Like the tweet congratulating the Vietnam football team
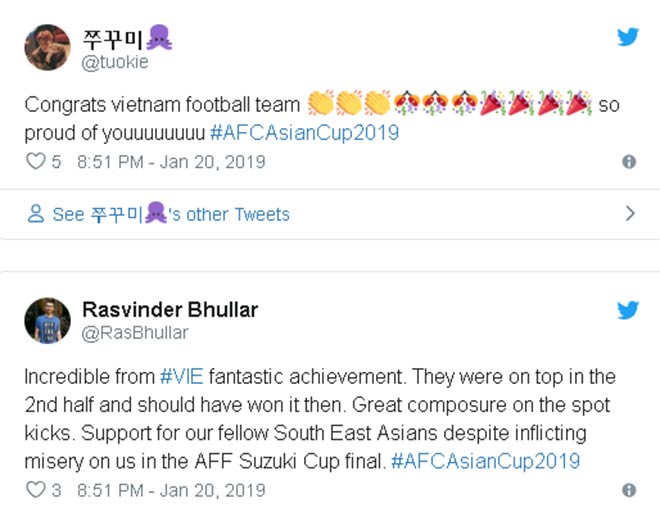Screen dimensions: 660x512 click(x=35, y=161)
